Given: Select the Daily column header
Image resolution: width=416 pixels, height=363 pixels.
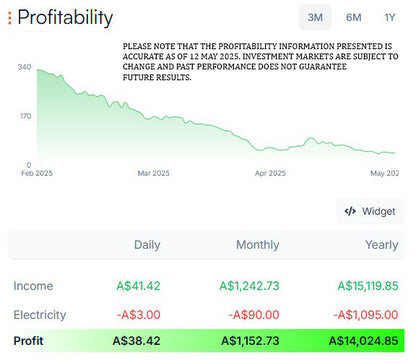Looking at the screenshot, I should [x=147, y=245].
